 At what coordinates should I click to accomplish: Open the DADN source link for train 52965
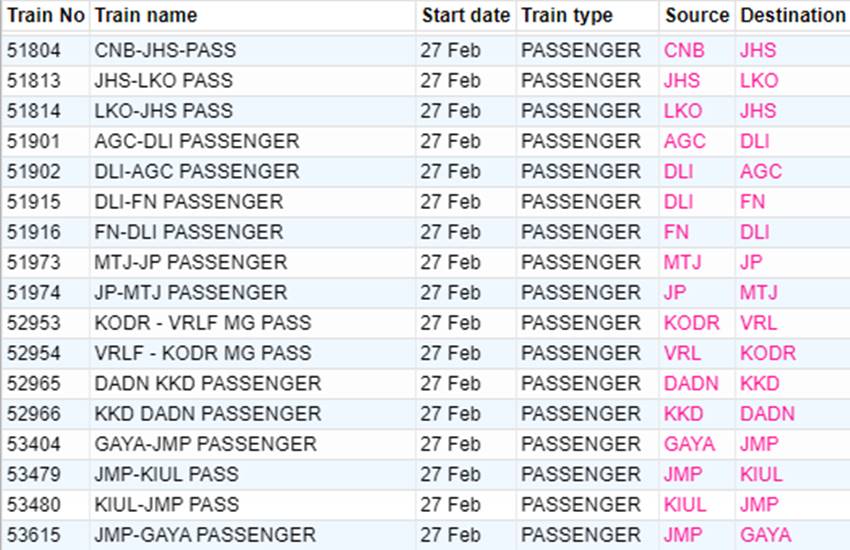tap(691, 384)
